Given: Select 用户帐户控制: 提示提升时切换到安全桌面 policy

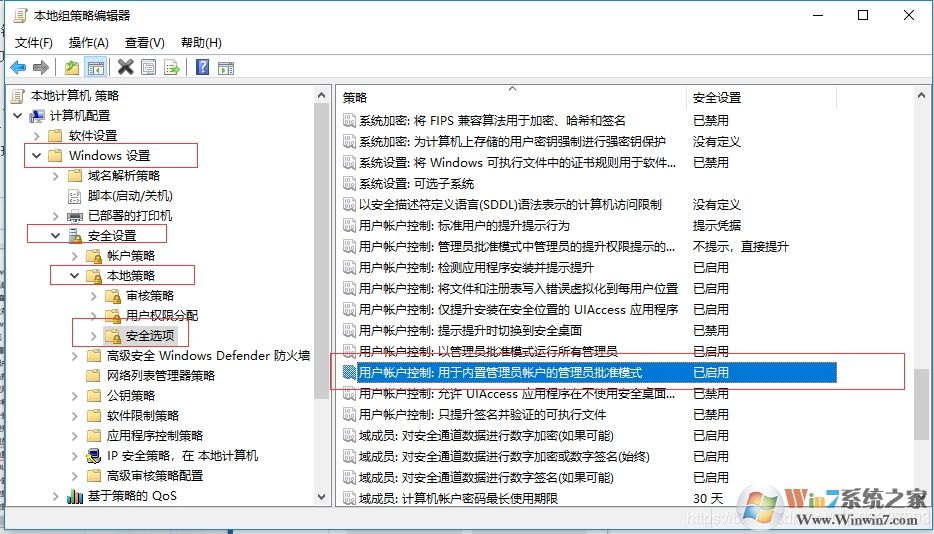Looking at the screenshot, I should click(x=470, y=330).
